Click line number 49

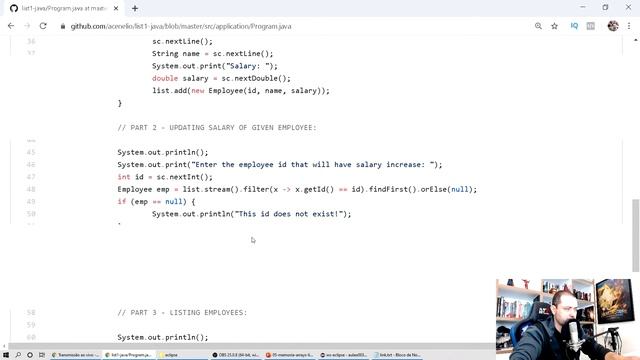[x=31, y=201]
